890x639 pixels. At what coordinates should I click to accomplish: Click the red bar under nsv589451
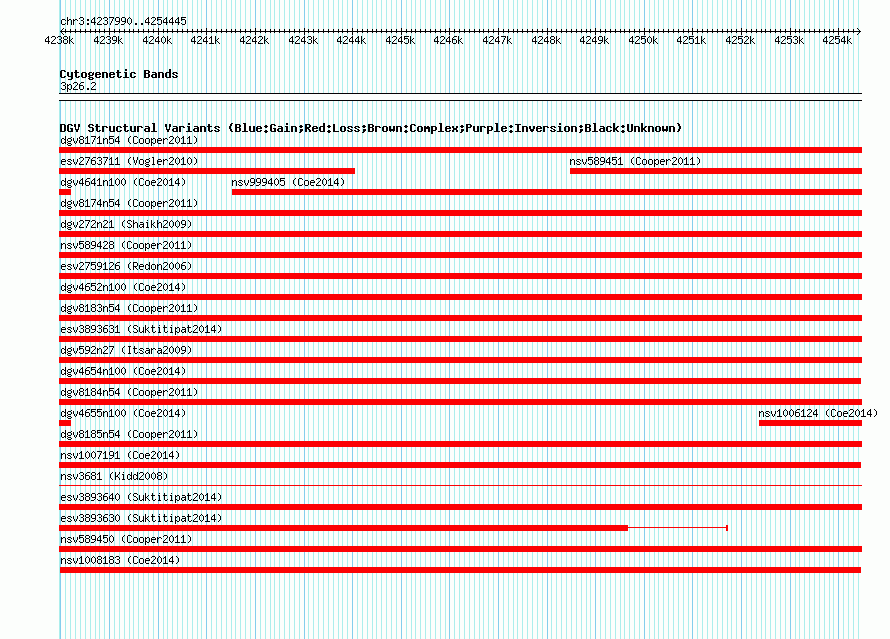click(x=716, y=171)
